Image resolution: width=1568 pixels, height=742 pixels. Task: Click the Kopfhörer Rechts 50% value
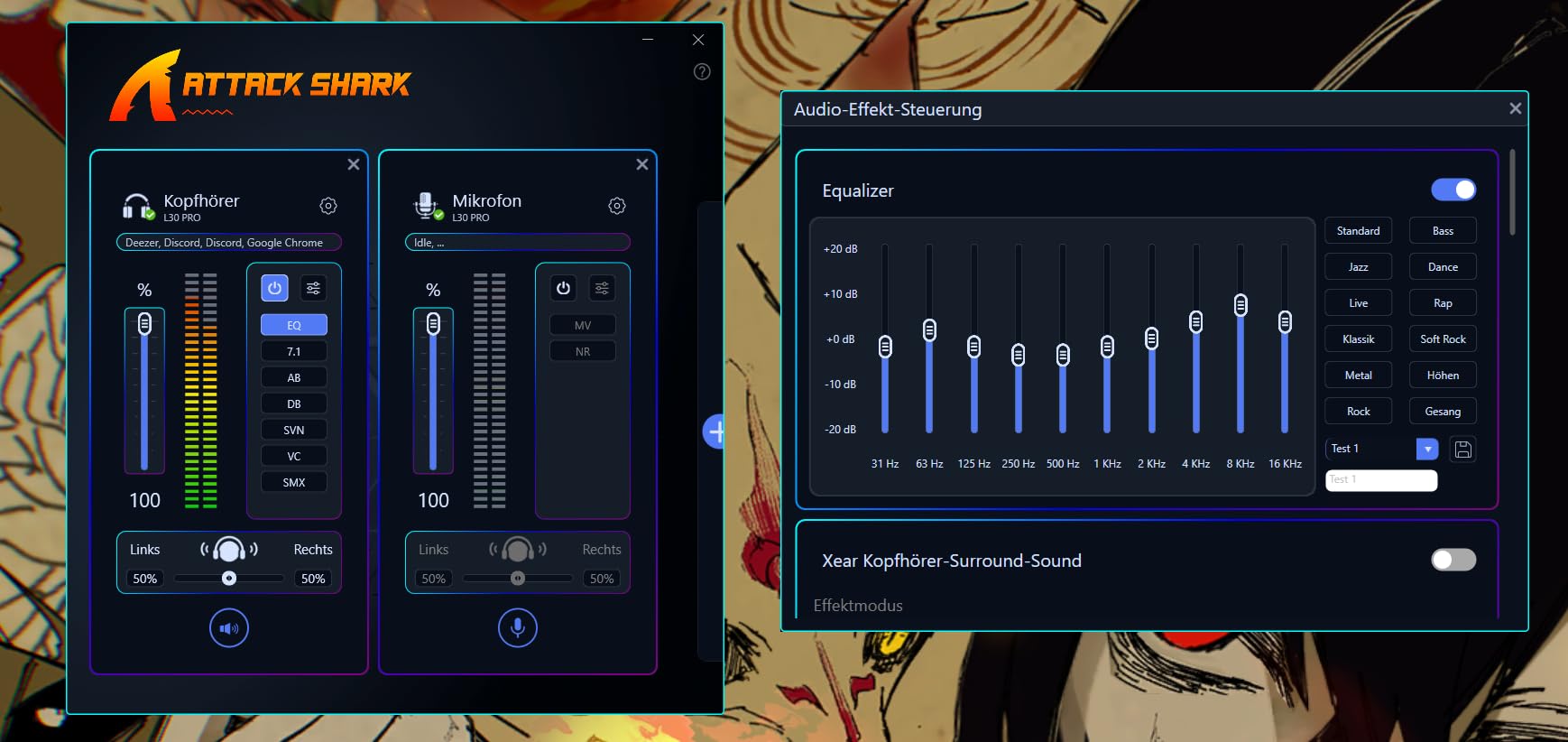(x=313, y=579)
